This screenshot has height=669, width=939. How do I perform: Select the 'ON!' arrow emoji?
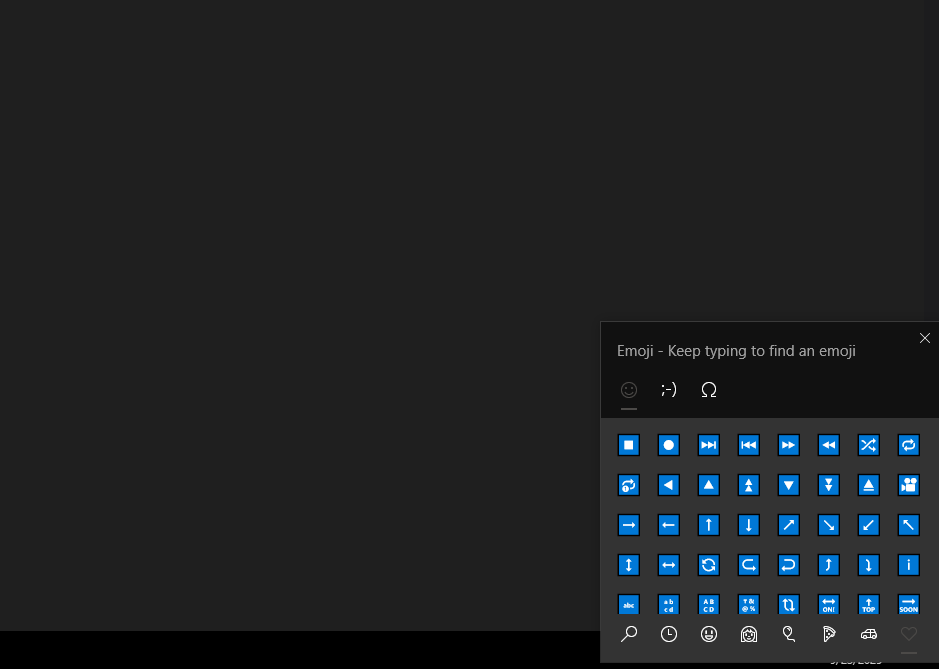829,604
